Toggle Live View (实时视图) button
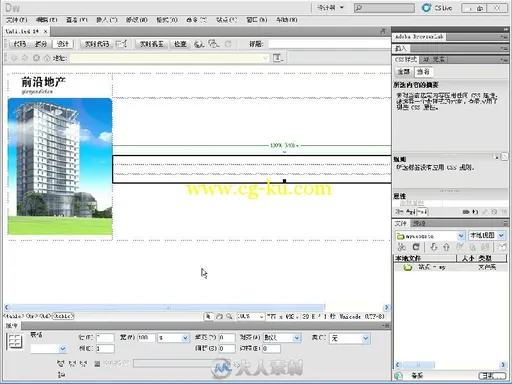 (x=152, y=44)
